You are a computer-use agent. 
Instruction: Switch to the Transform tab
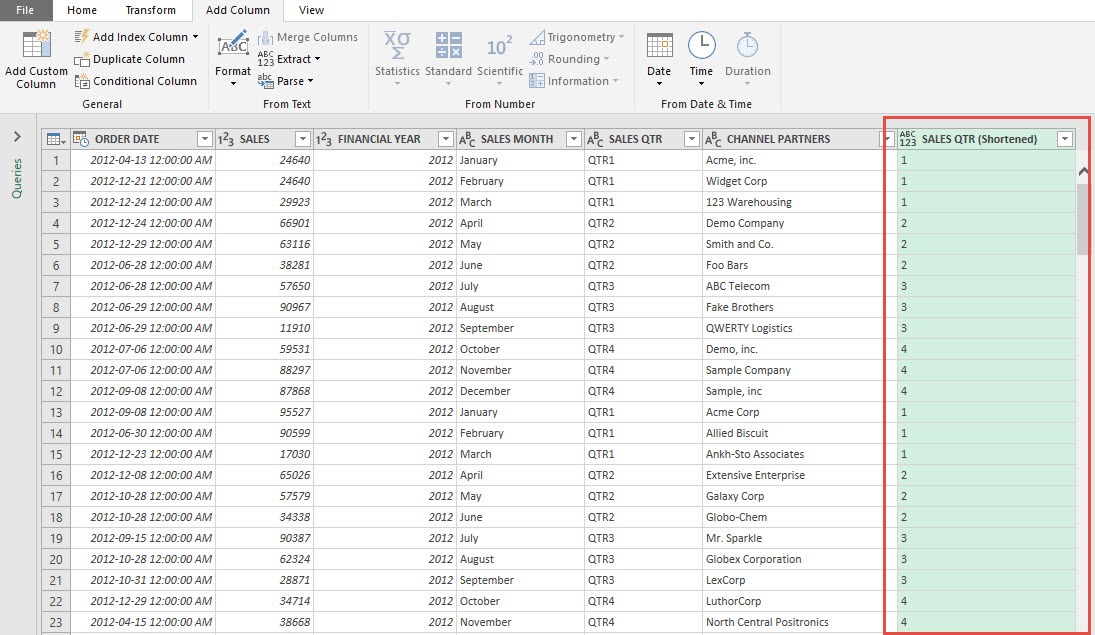(x=151, y=10)
